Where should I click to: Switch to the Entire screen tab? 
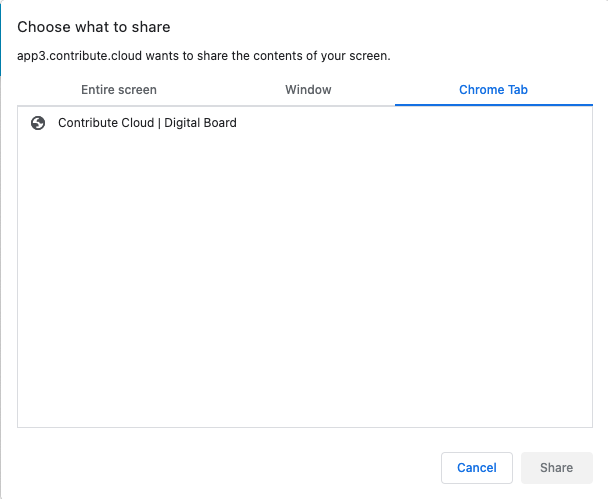point(119,90)
